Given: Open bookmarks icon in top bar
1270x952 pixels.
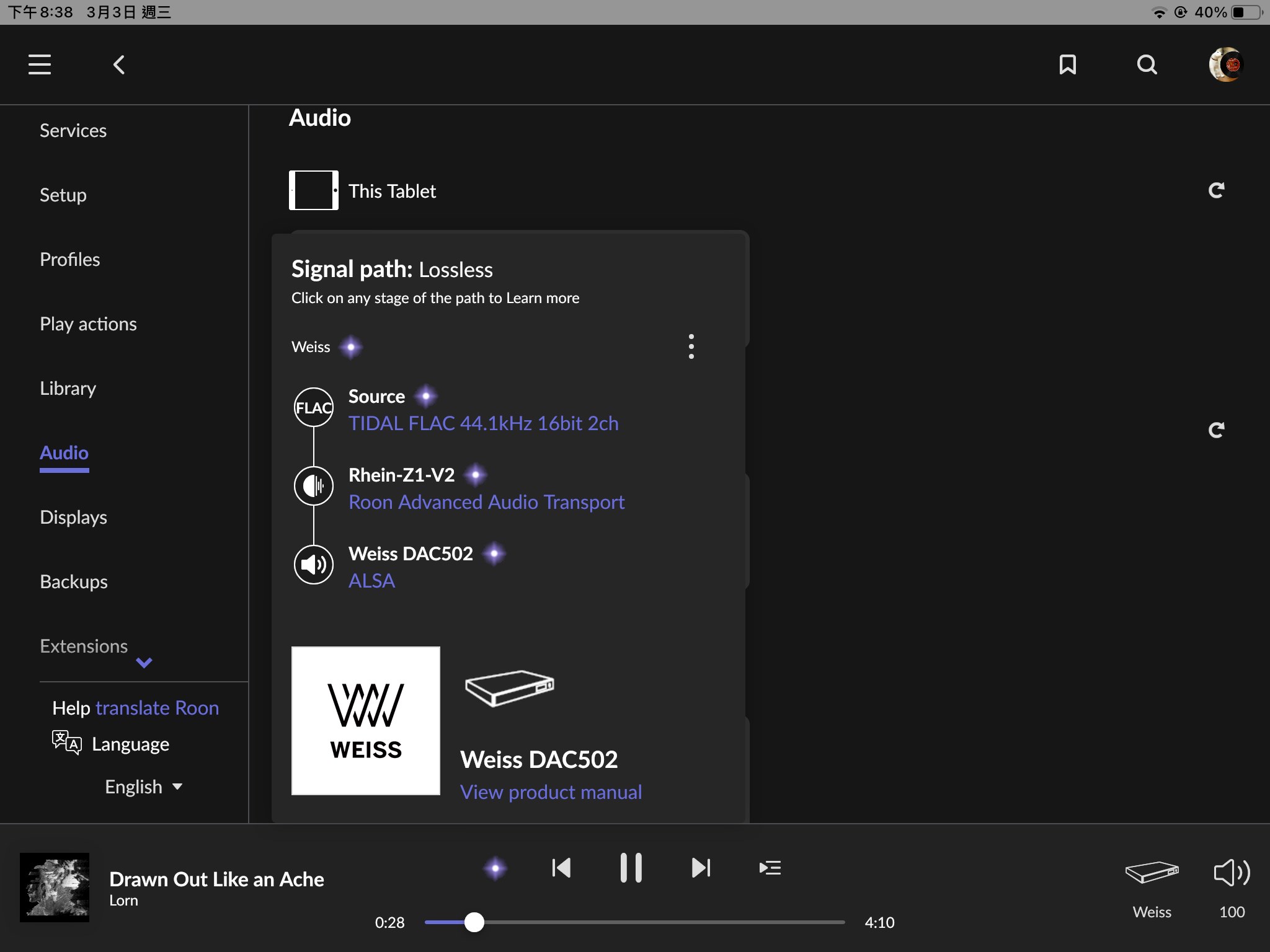Looking at the screenshot, I should coord(1068,64).
